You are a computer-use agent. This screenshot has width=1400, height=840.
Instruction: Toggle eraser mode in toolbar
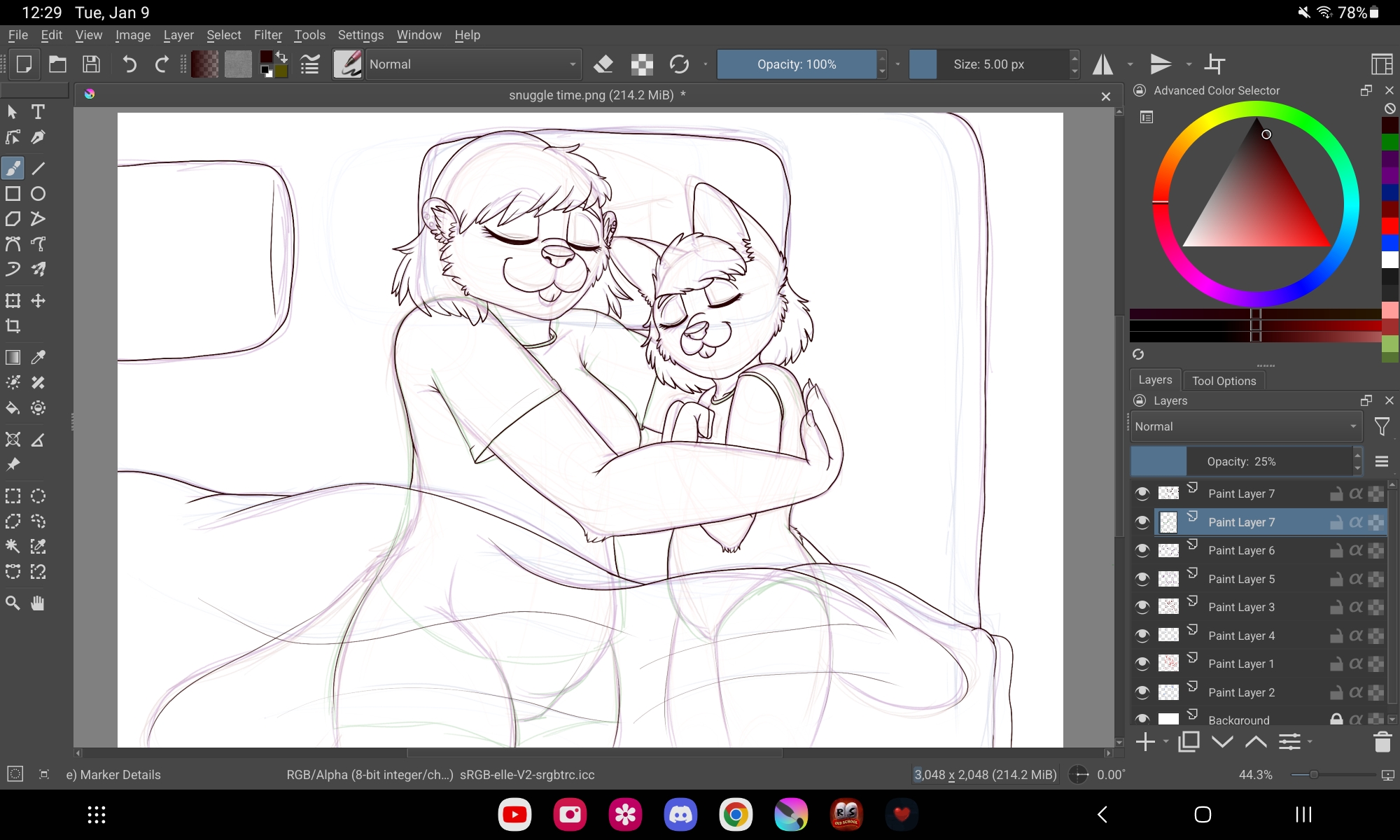603,64
